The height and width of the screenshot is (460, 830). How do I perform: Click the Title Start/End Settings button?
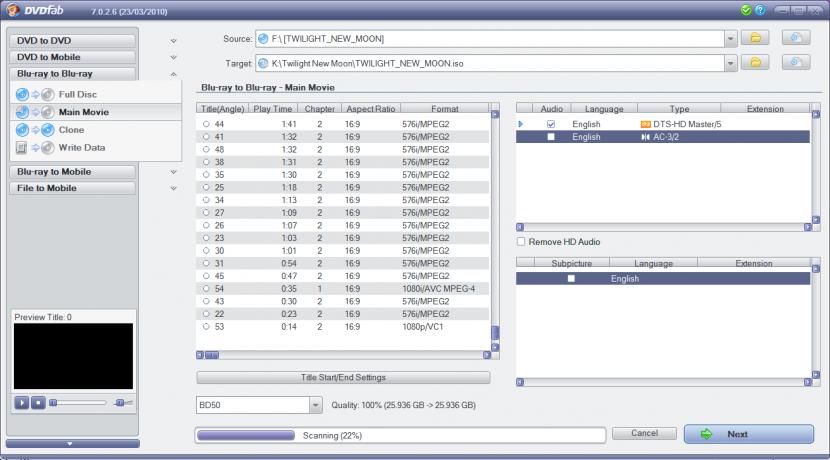coord(343,378)
